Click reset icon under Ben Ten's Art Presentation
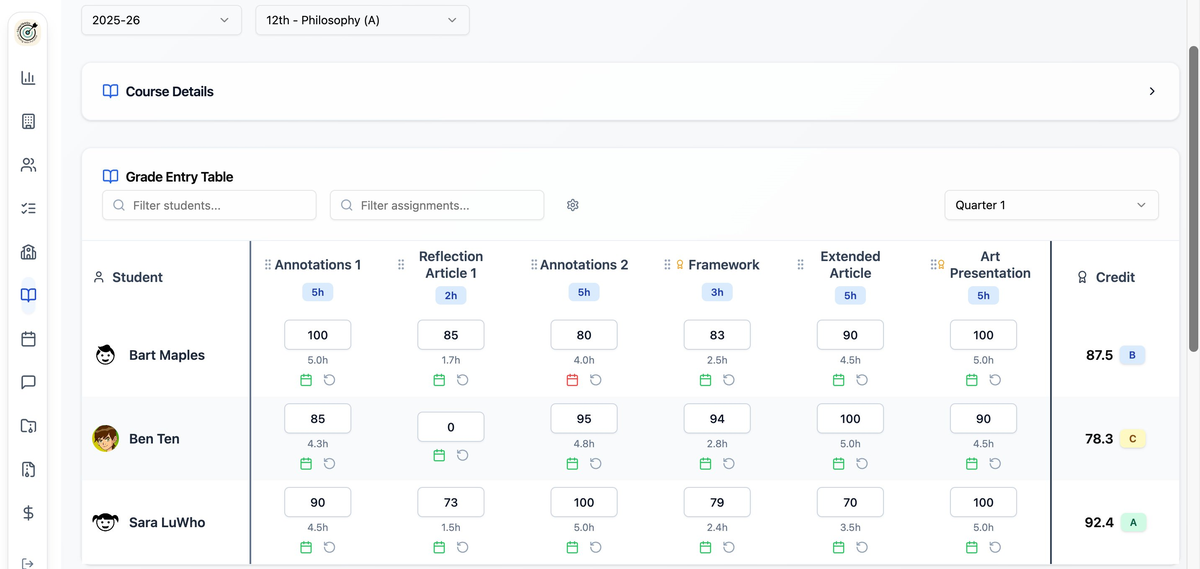 tap(995, 464)
